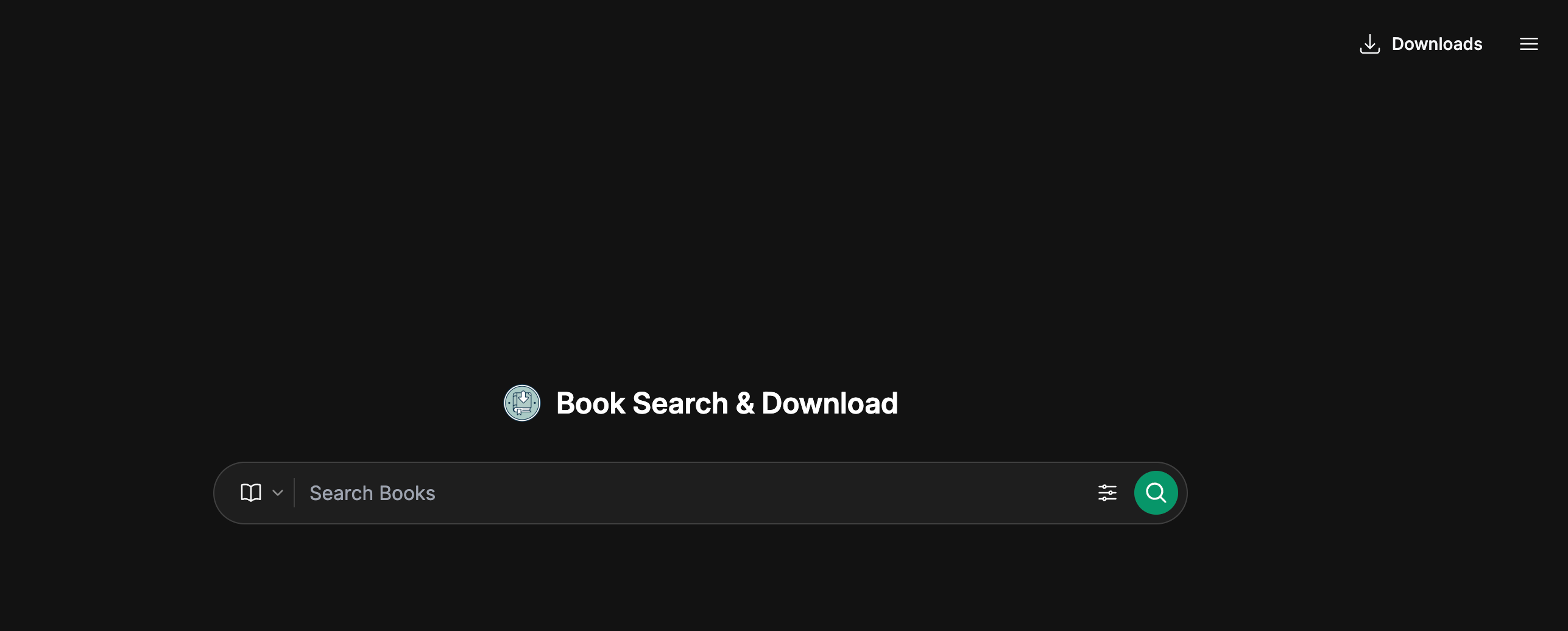
Task: Focus the Search Books input field
Action: (694, 493)
